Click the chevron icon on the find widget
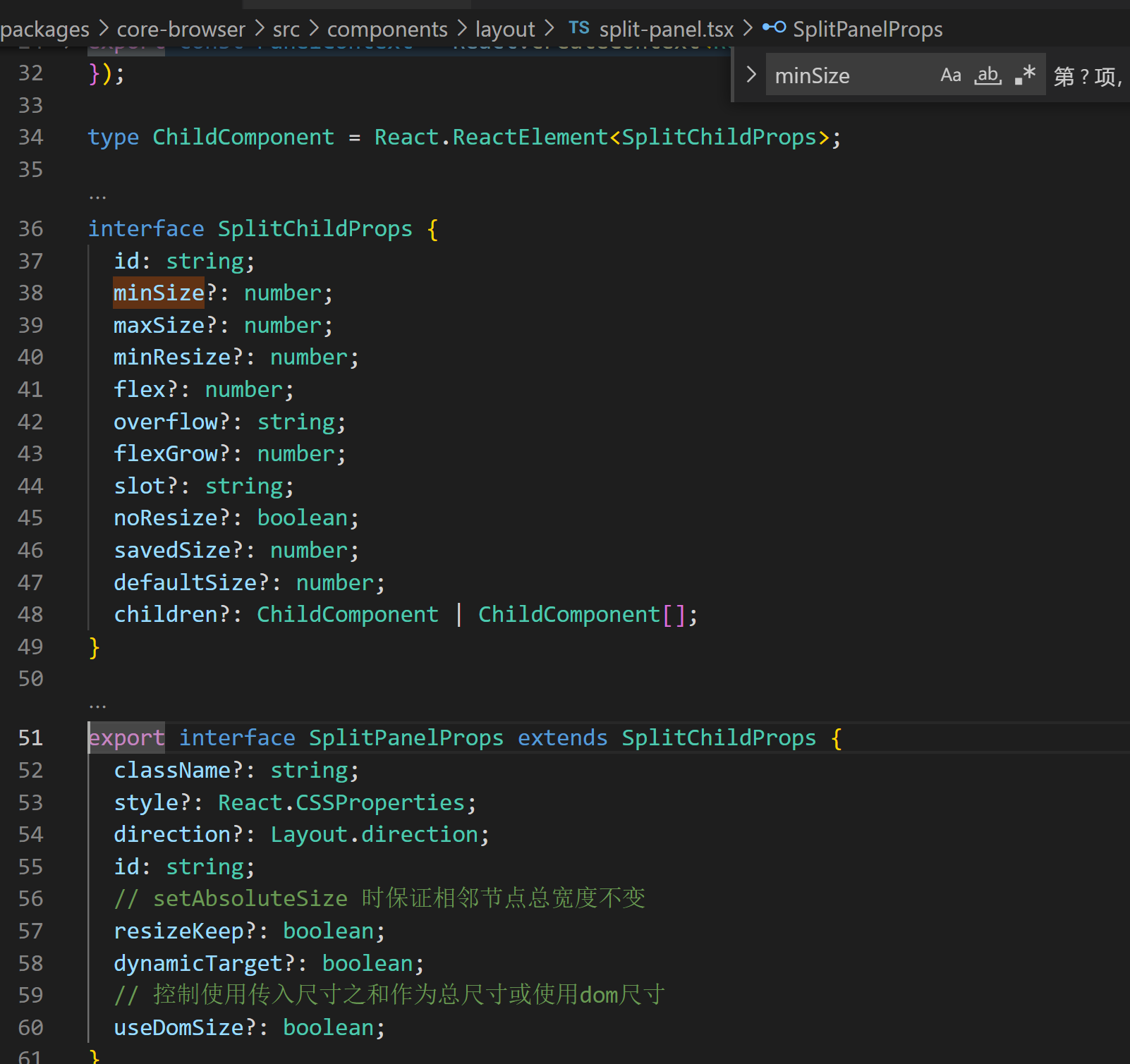1130x1064 pixels. (x=751, y=74)
